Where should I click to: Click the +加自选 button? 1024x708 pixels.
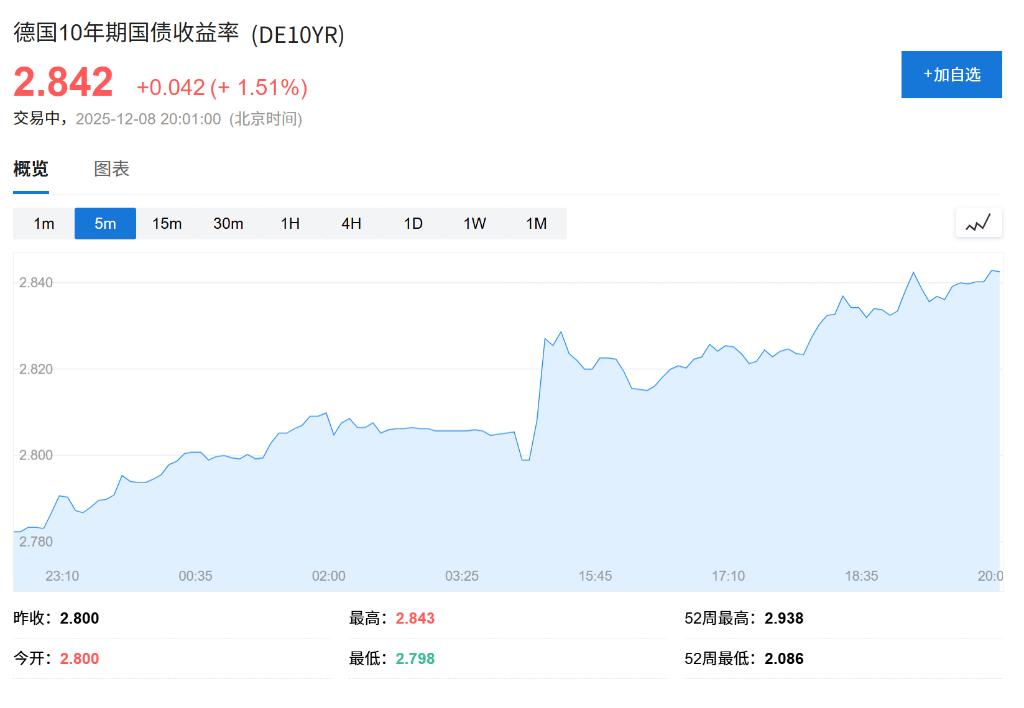pos(951,74)
